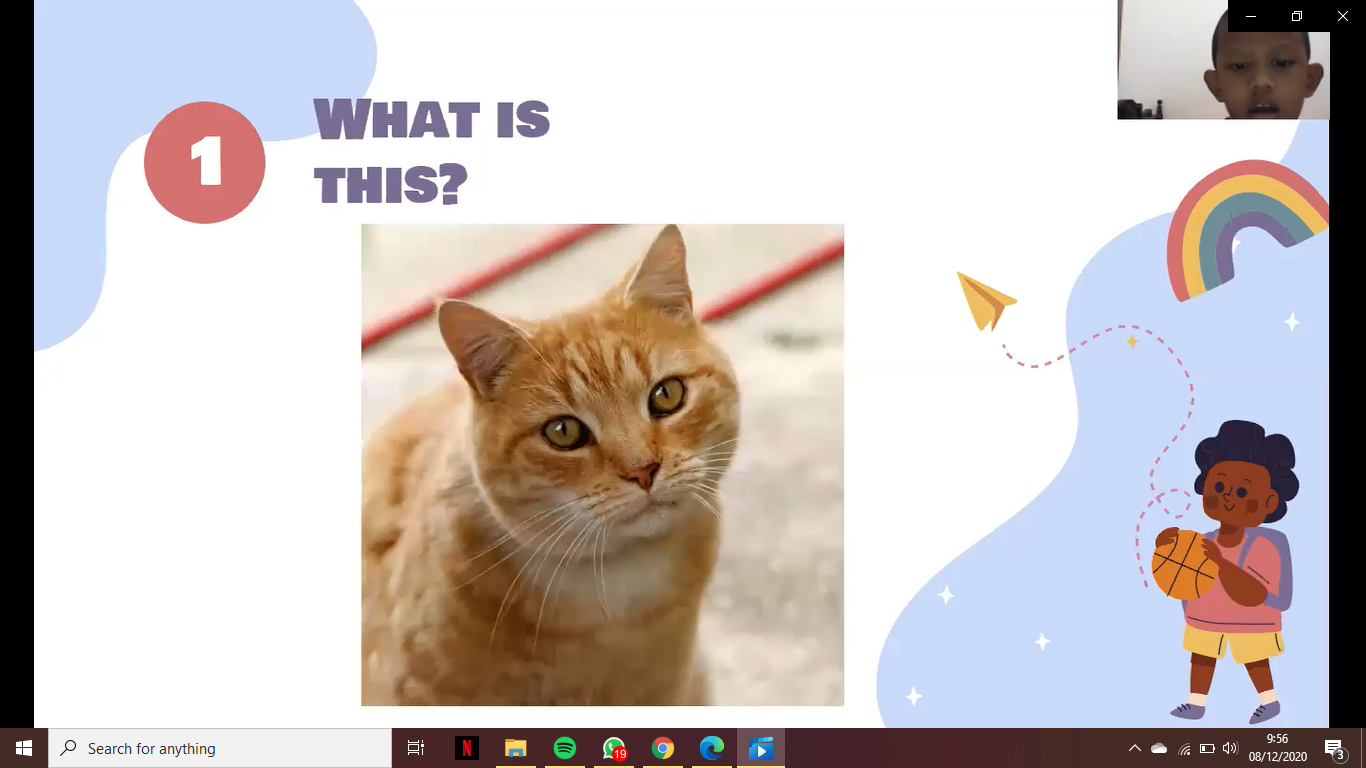Viewport: 1366px width, 768px height.
Task: Open the Wi-Fi network settings icon
Action: point(1184,748)
